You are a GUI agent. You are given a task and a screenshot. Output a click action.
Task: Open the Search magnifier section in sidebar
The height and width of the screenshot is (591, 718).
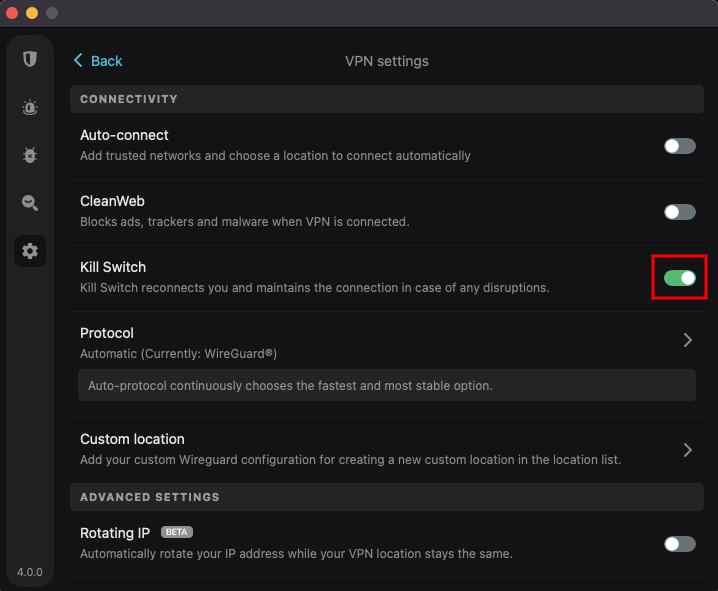(30, 203)
